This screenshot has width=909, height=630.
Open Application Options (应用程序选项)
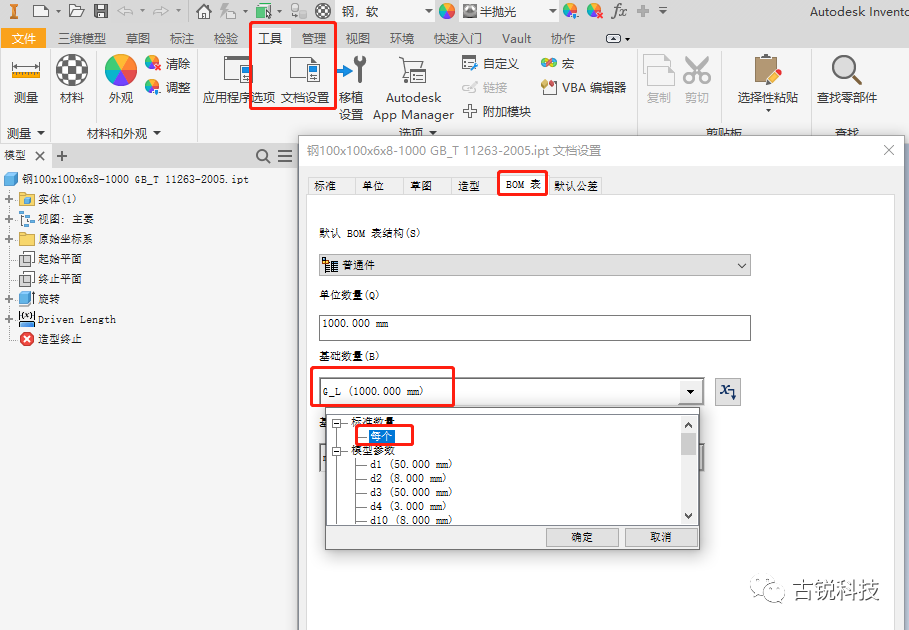238,81
